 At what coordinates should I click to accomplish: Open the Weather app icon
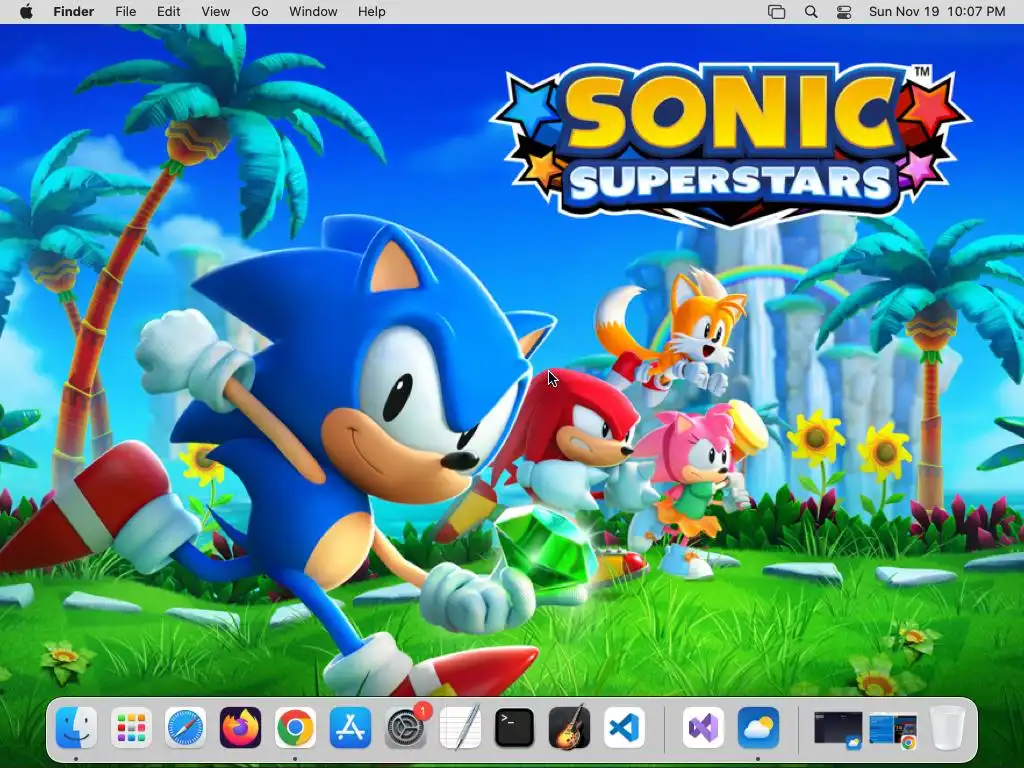click(758, 727)
